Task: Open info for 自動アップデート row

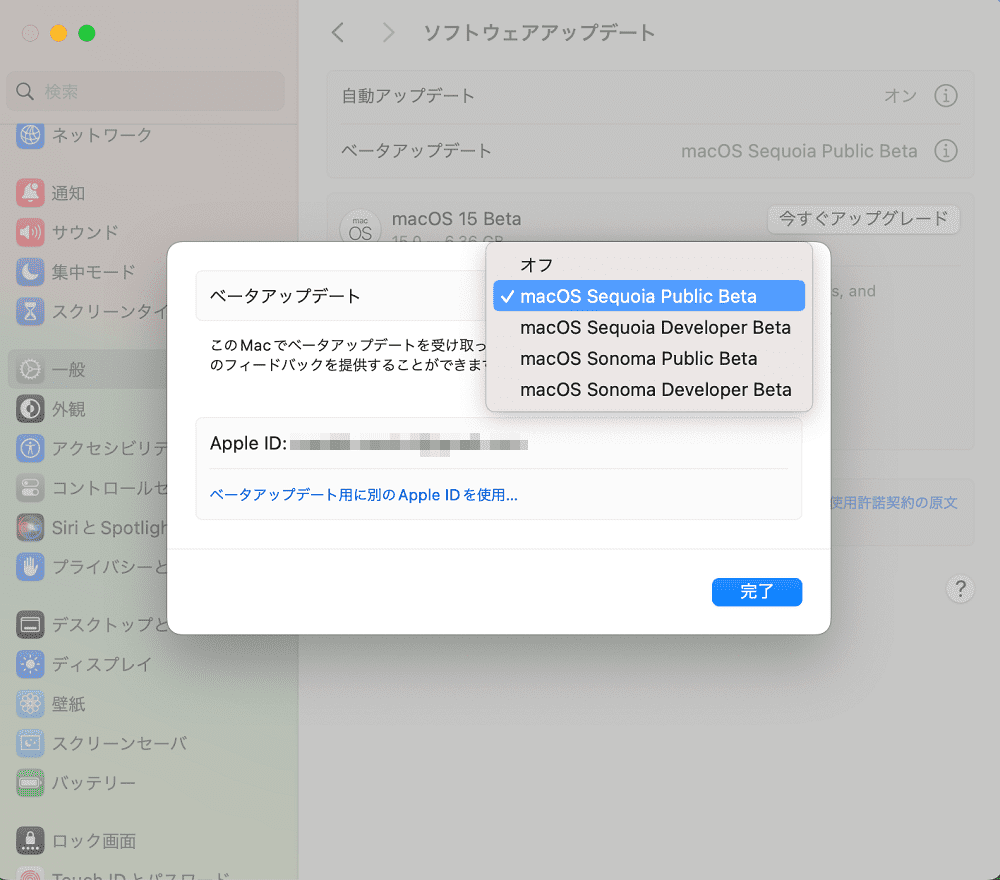Action: (x=946, y=96)
